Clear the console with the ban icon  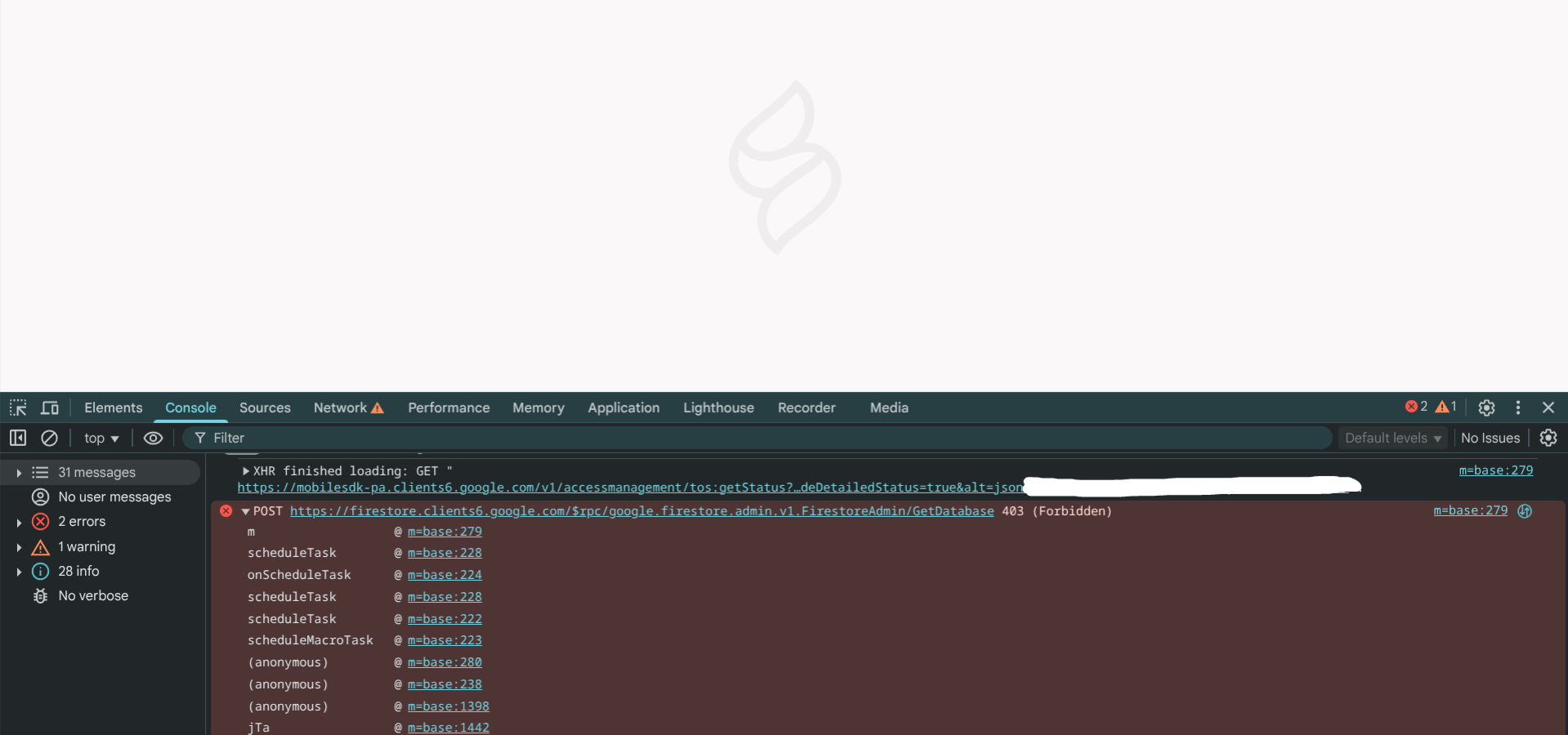[49, 438]
